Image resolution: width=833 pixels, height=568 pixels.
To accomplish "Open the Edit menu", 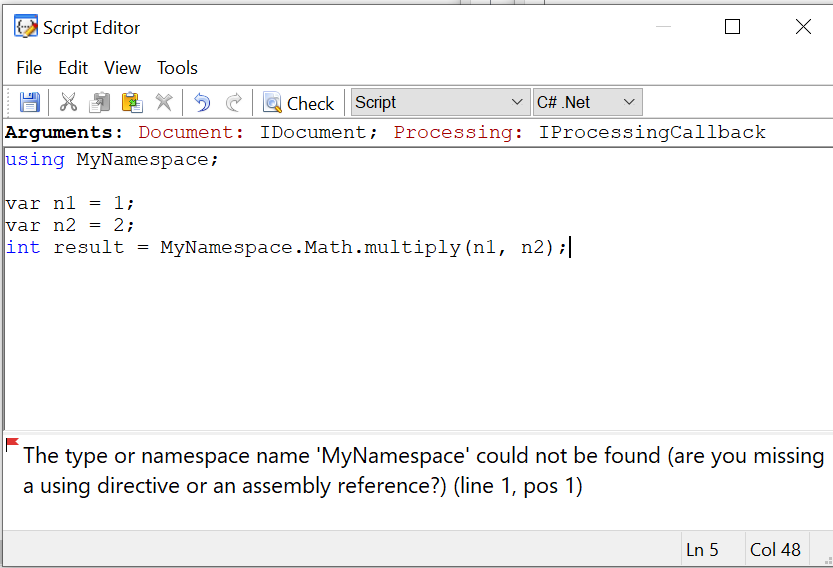I will click(x=73, y=68).
